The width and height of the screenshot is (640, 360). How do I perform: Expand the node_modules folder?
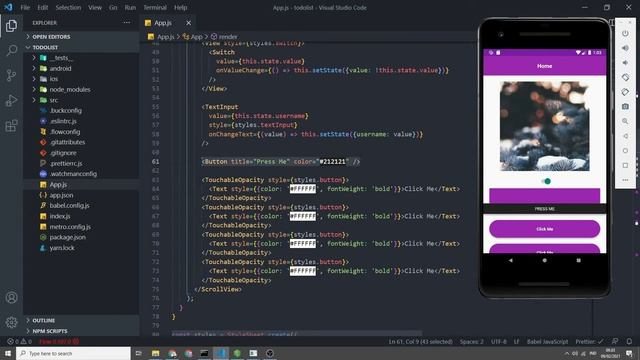click(x=69, y=89)
